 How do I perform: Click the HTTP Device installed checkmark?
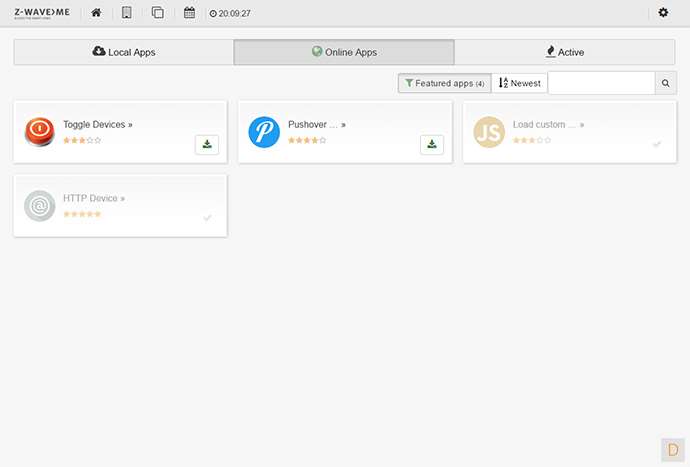tap(207, 217)
